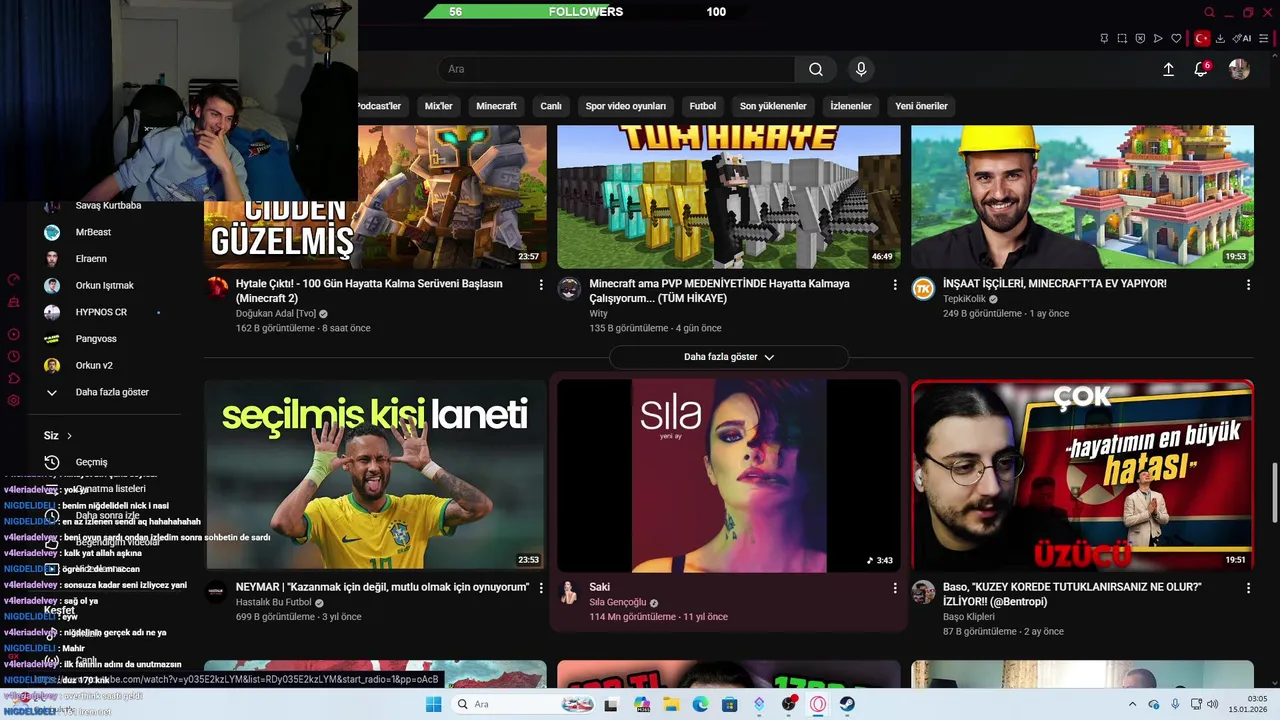Open the Windows Start button
This screenshot has height=720, width=1280.
click(x=433, y=704)
